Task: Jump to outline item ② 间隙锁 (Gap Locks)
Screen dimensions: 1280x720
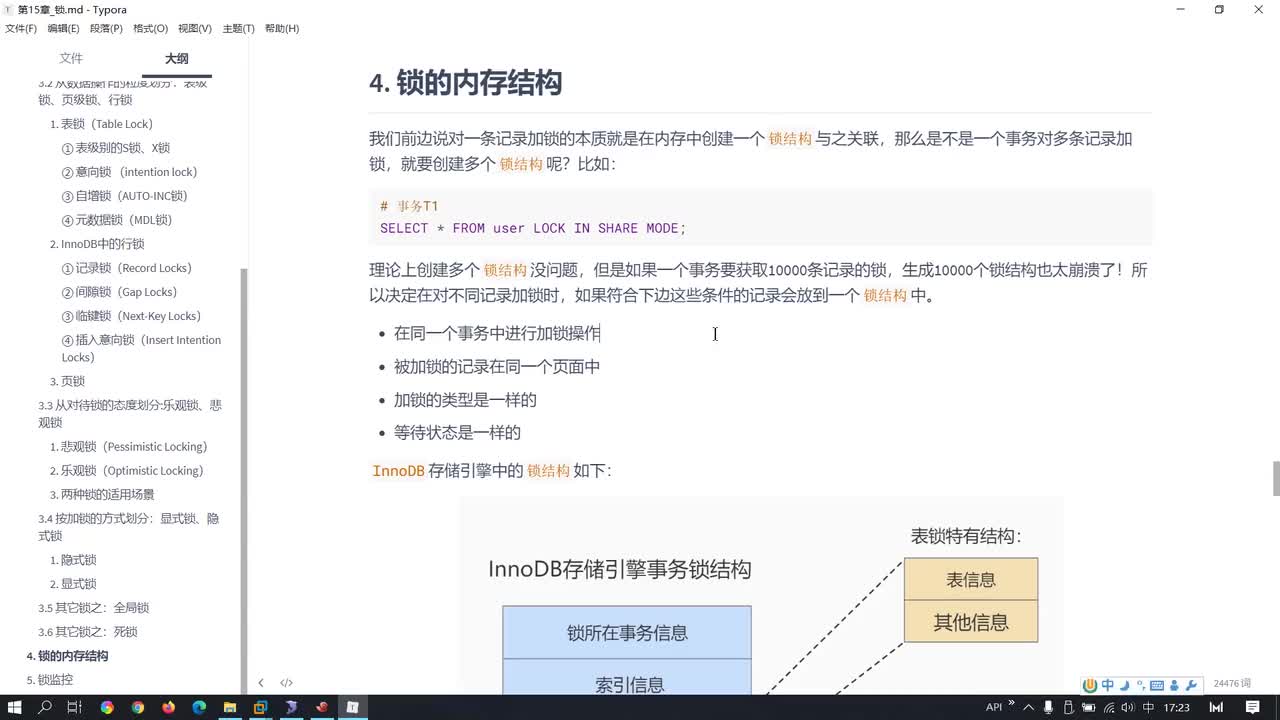Action: 119,292
